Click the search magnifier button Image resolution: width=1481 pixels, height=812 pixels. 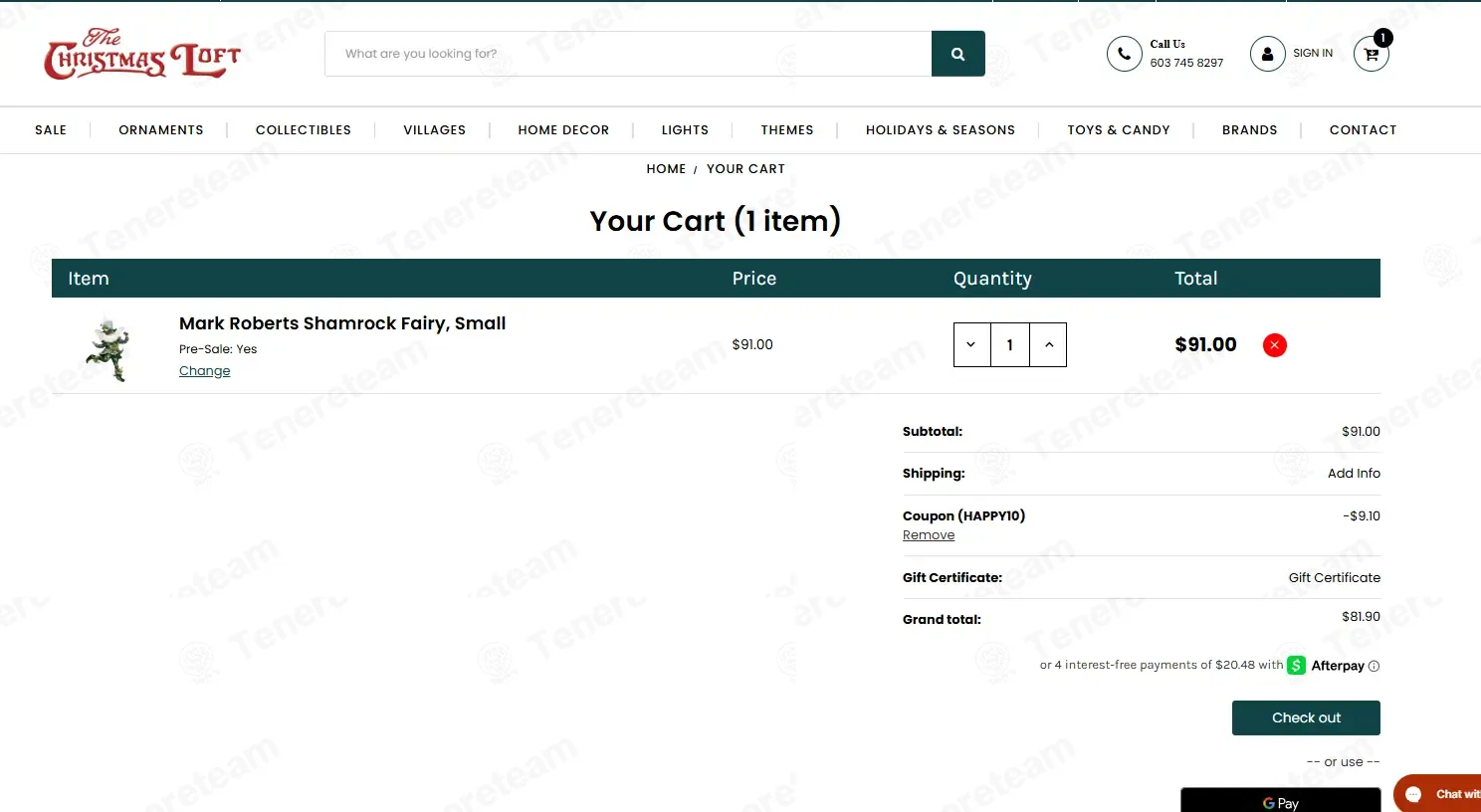tap(957, 54)
